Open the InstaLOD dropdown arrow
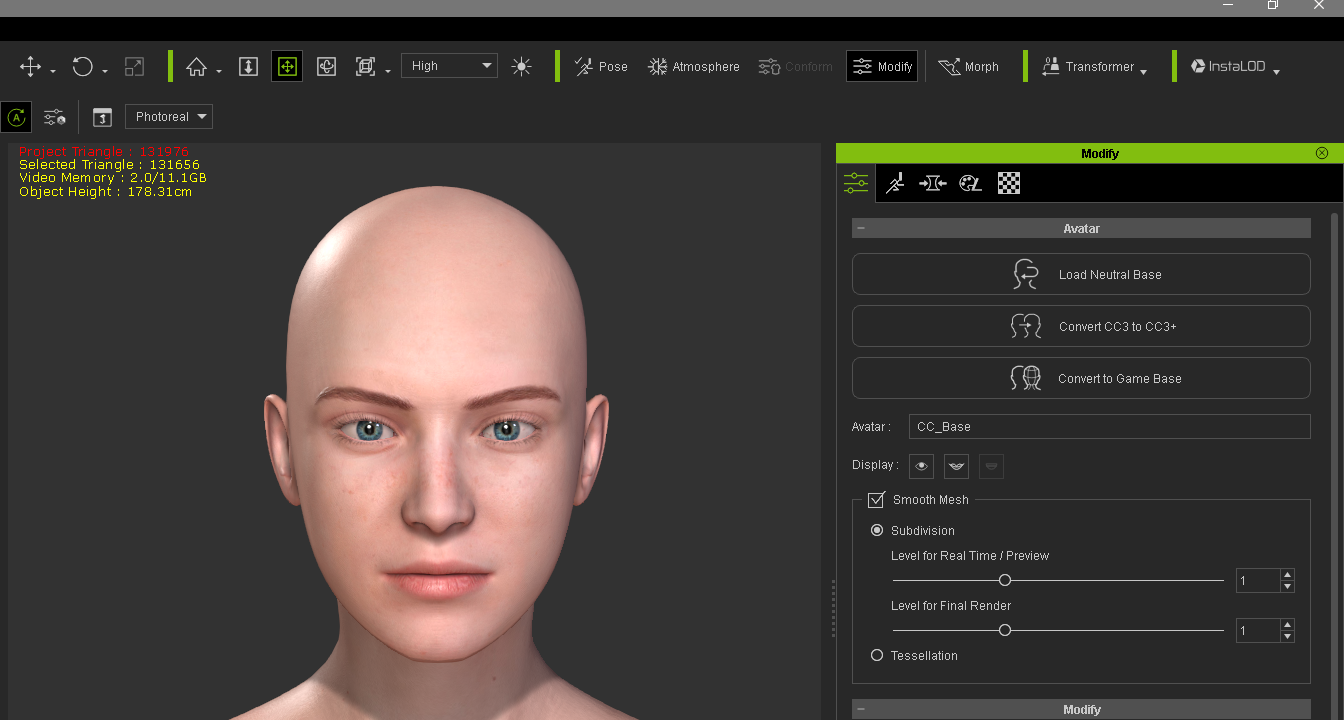 coord(1277,72)
